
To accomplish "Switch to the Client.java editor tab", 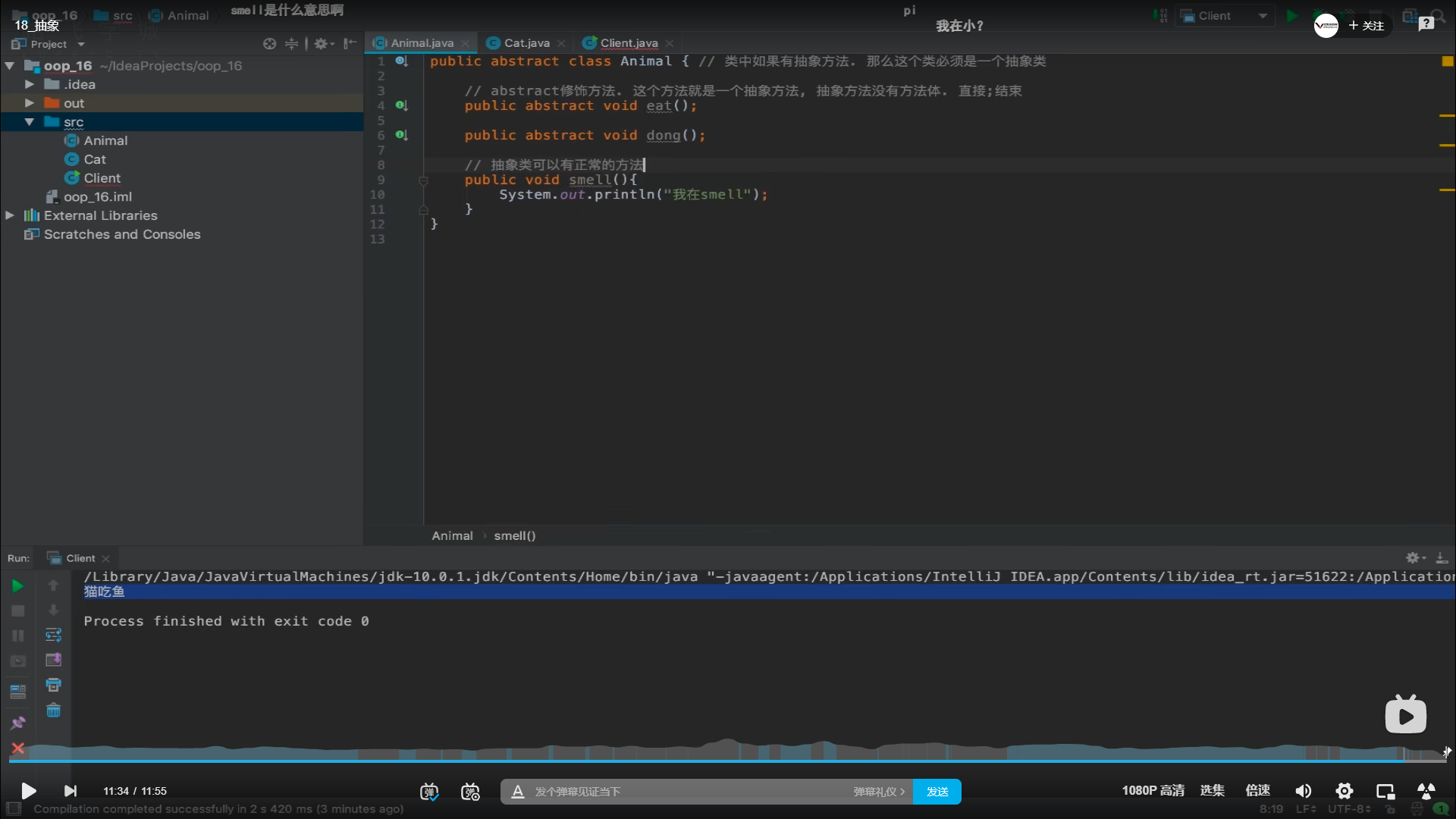I will point(628,43).
